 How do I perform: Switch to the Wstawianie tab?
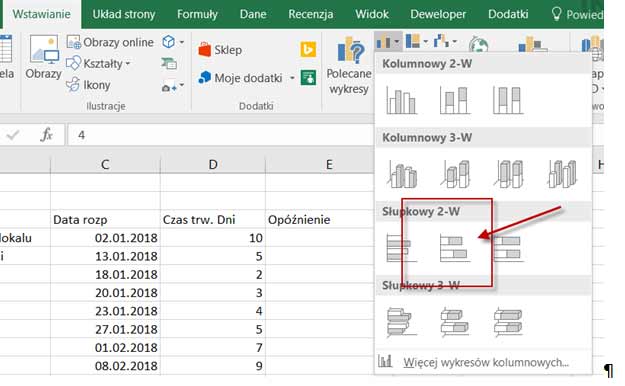click(x=41, y=14)
